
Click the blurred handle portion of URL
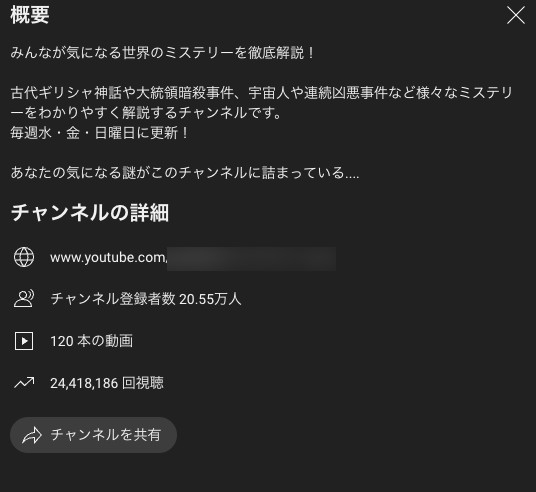coord(251,259)
